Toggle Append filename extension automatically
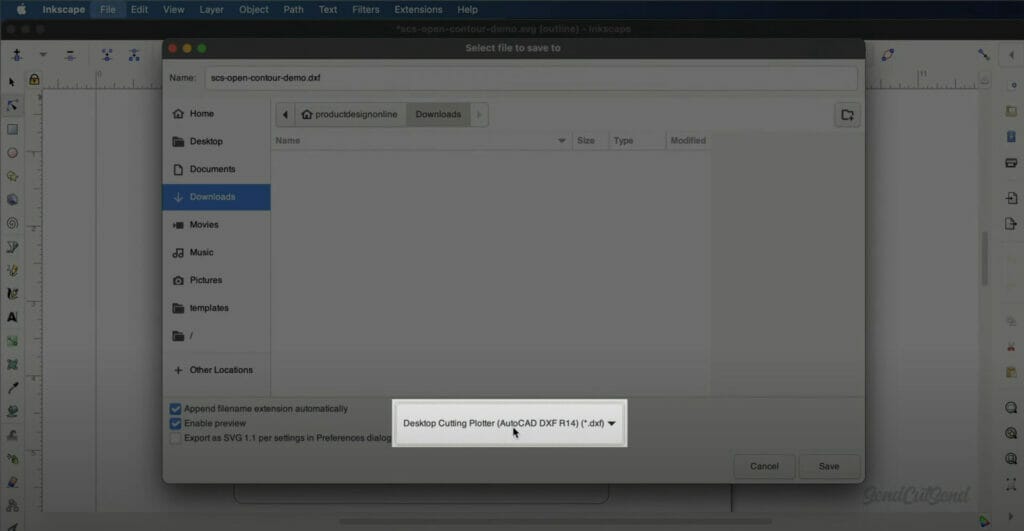This screenshot has width=1024, height=531. click(x=176, y=409)
